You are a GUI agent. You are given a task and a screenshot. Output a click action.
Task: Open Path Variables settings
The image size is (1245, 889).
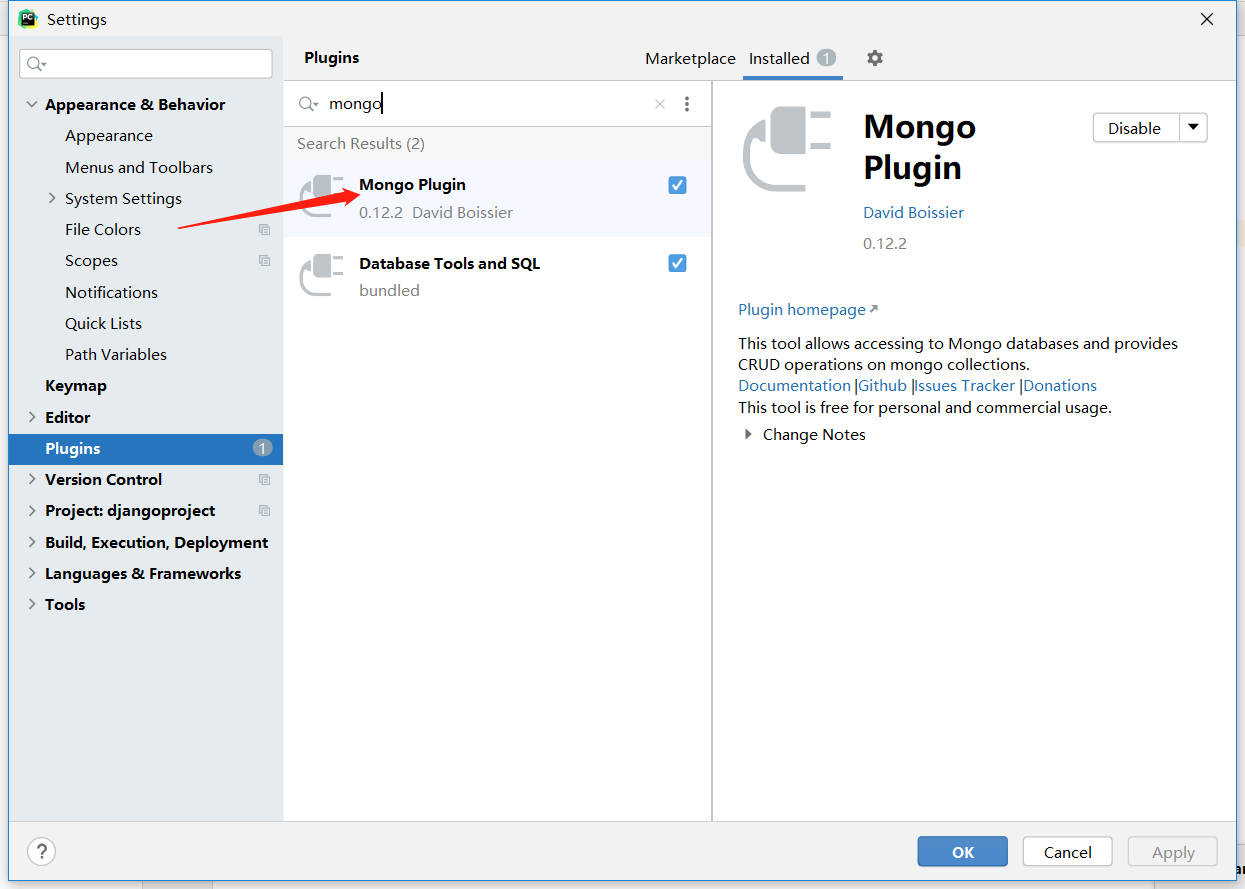click(x=116, y=355)
